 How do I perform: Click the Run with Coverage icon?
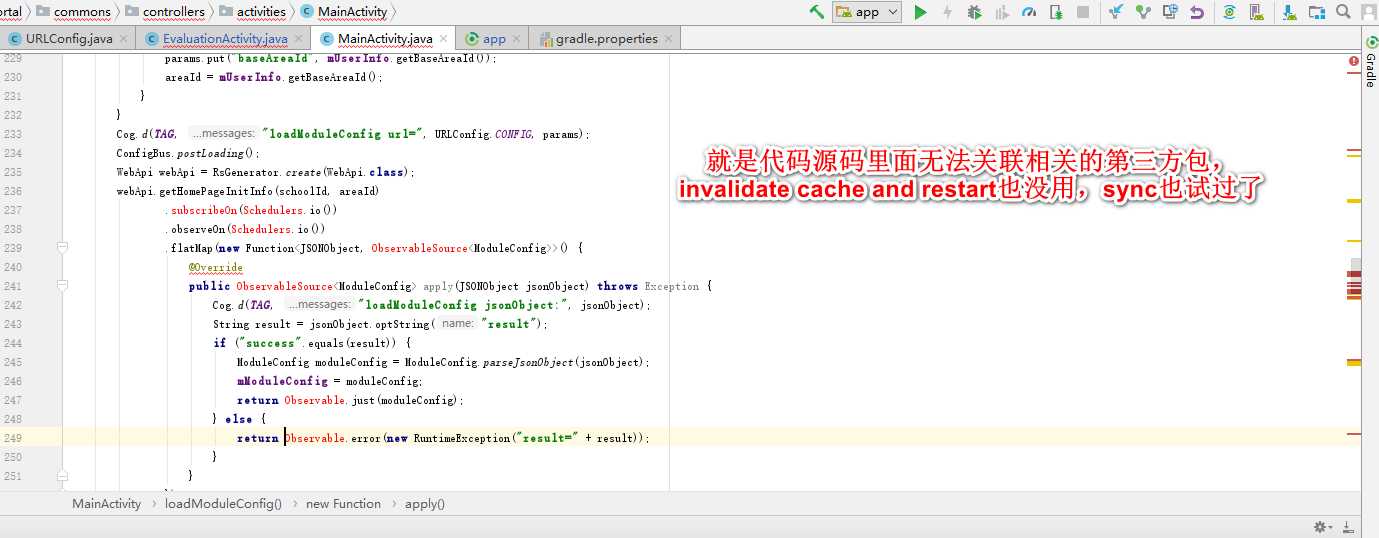1002,12
